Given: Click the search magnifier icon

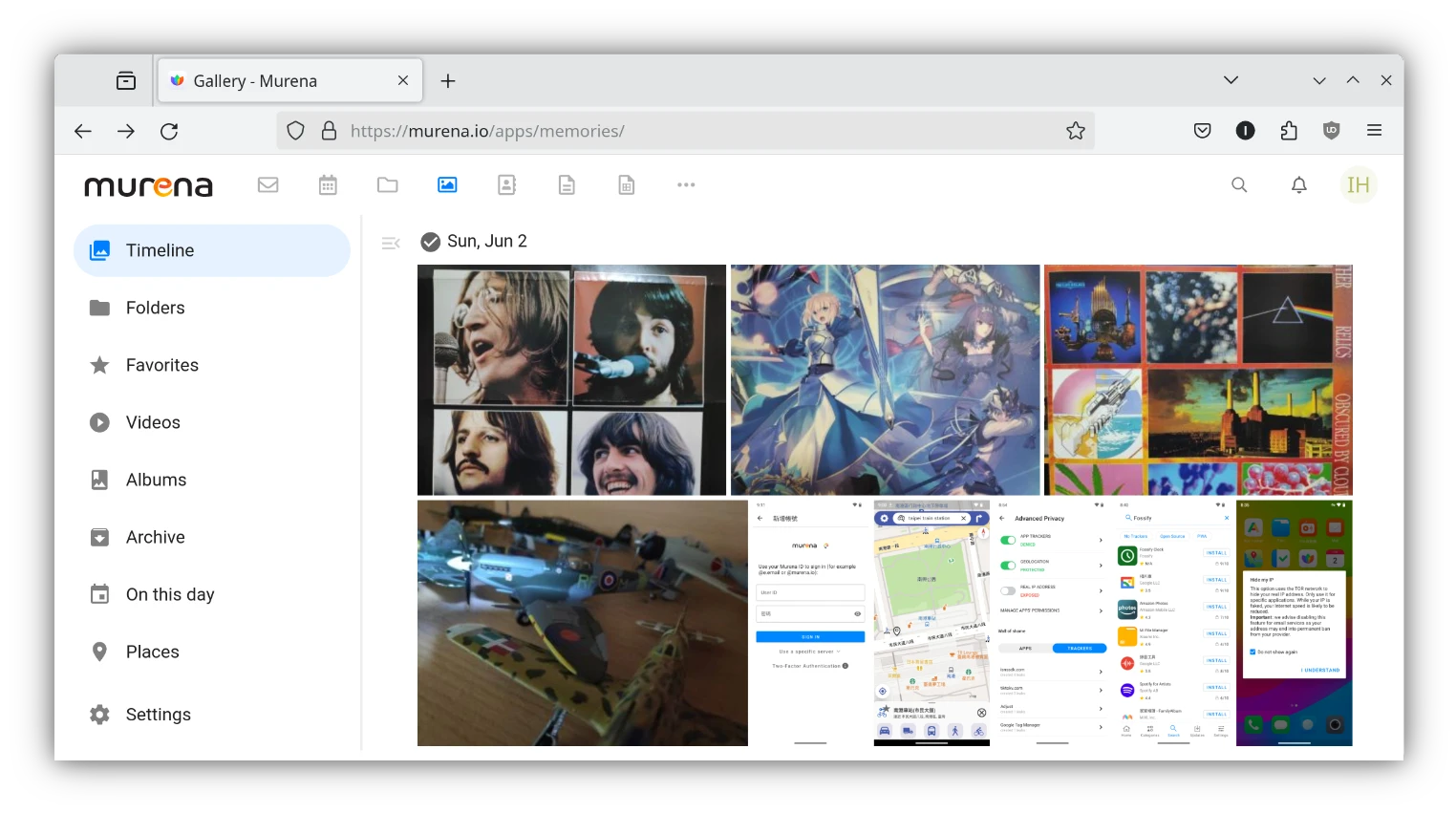Looking at the screenshot, I should 1239,185.
